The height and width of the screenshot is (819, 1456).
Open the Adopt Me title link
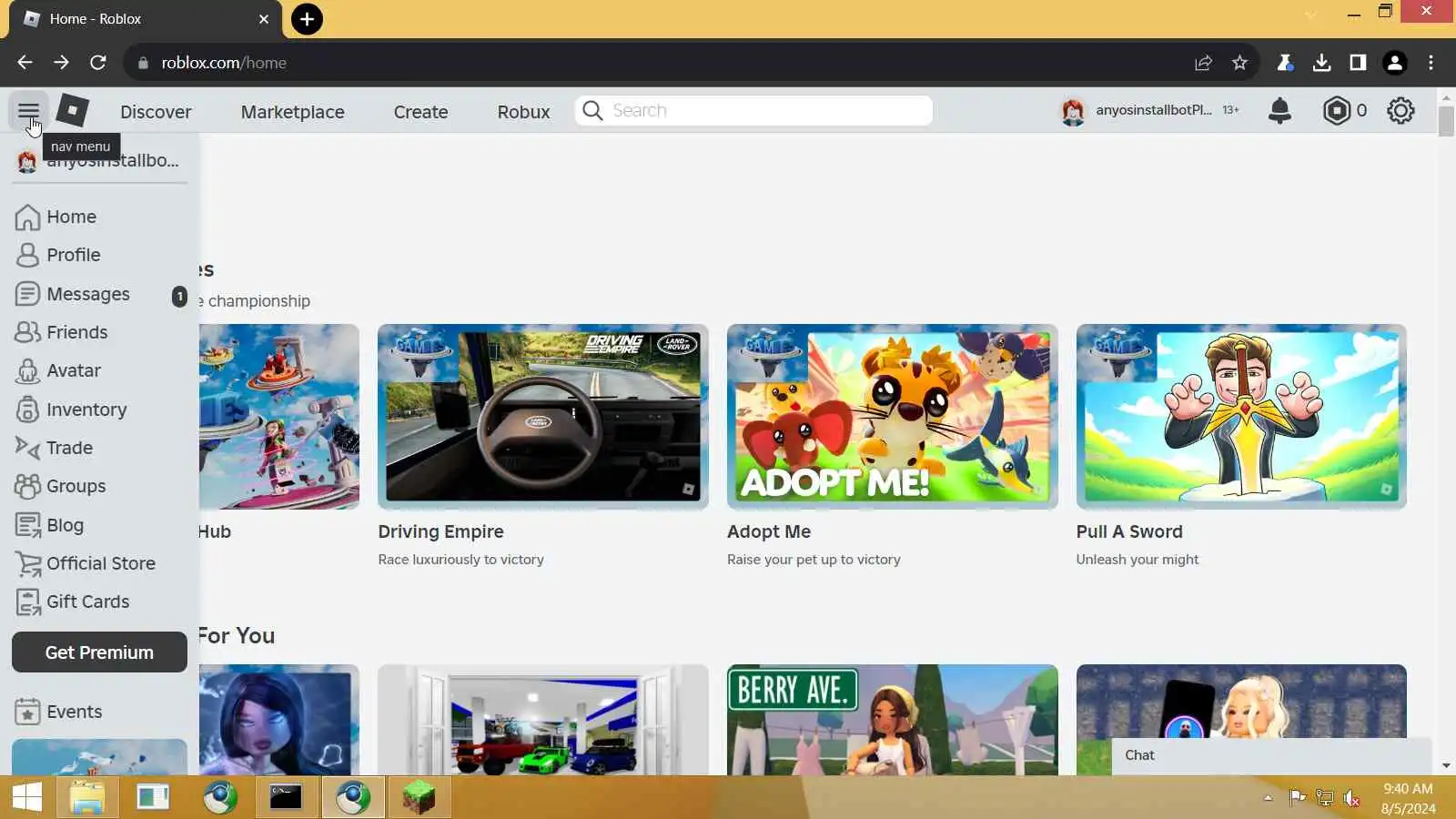769,531
